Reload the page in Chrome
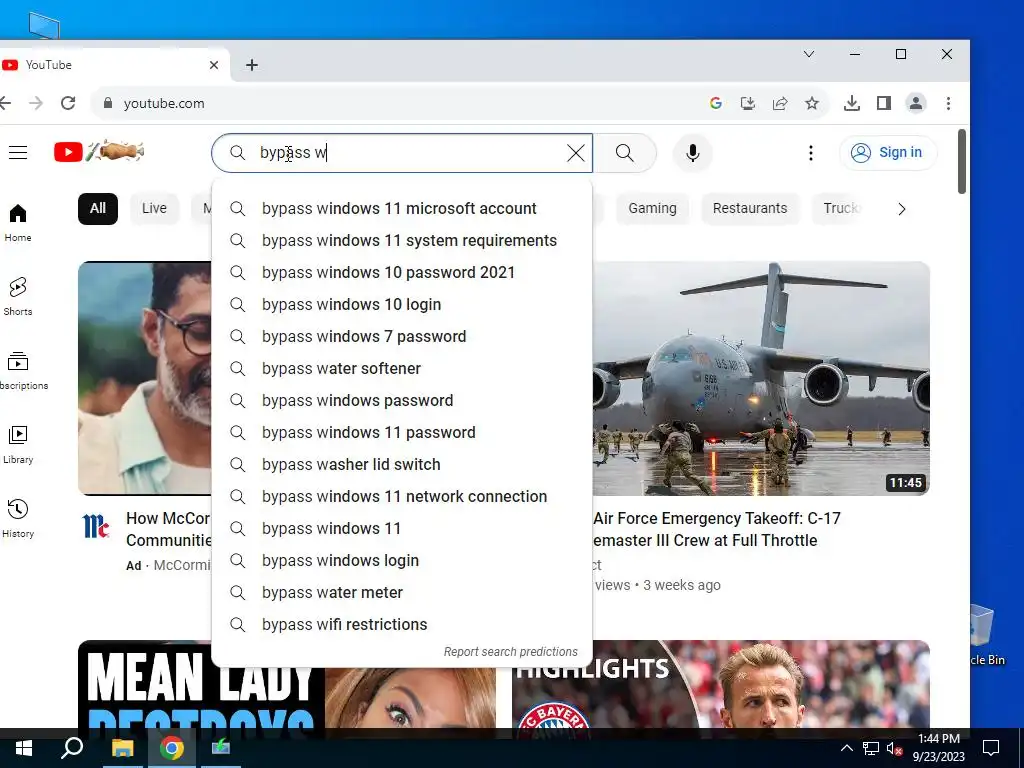The image size is (1024, 768). coord(68,103)
